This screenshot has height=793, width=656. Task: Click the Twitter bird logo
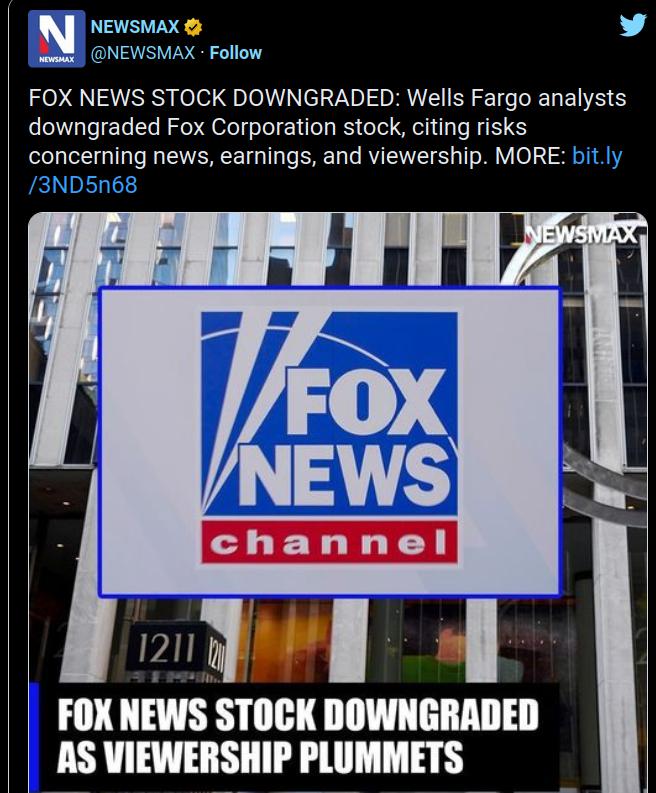point(632,25)
